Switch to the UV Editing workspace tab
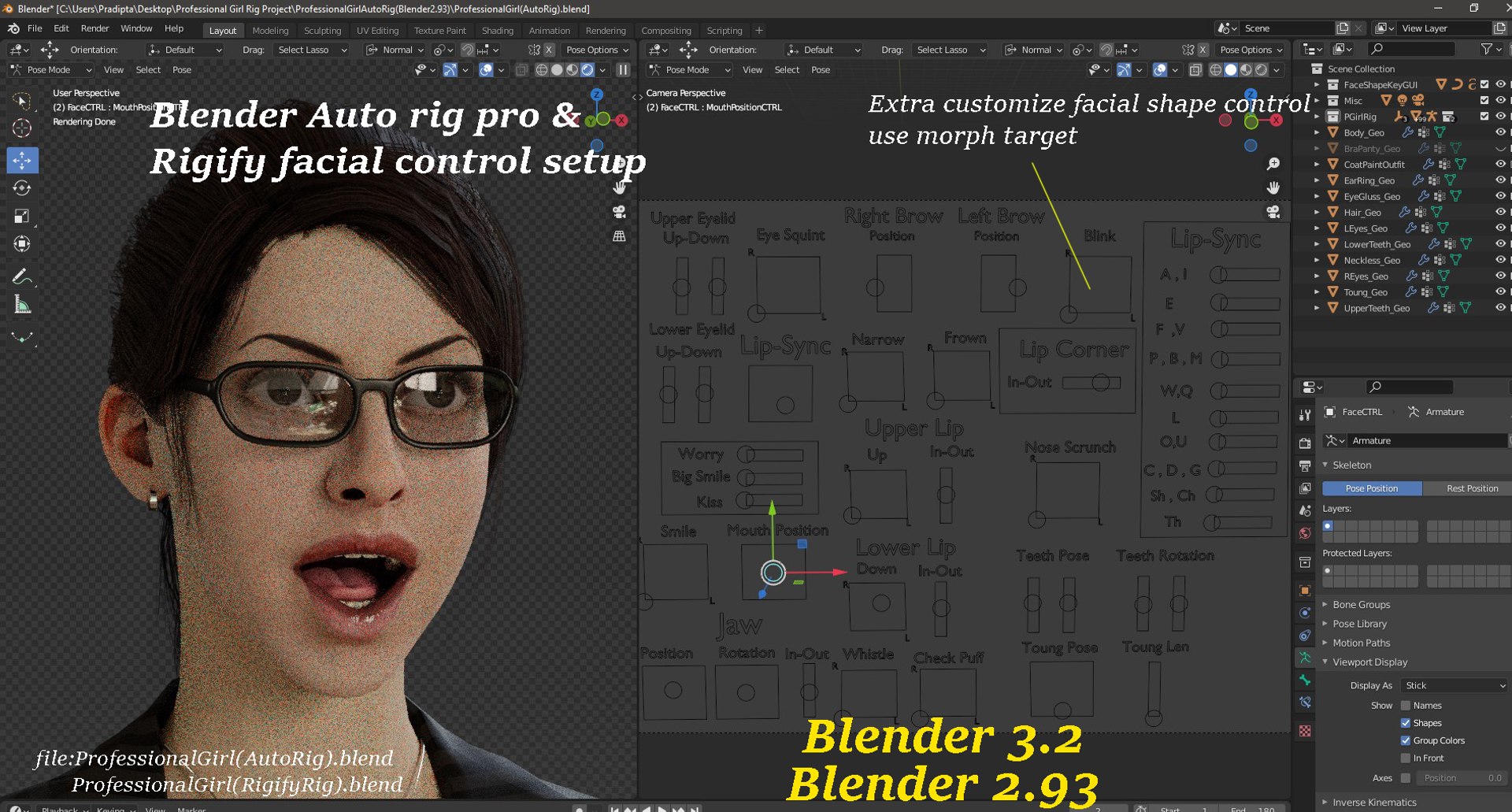 point(377,31)
